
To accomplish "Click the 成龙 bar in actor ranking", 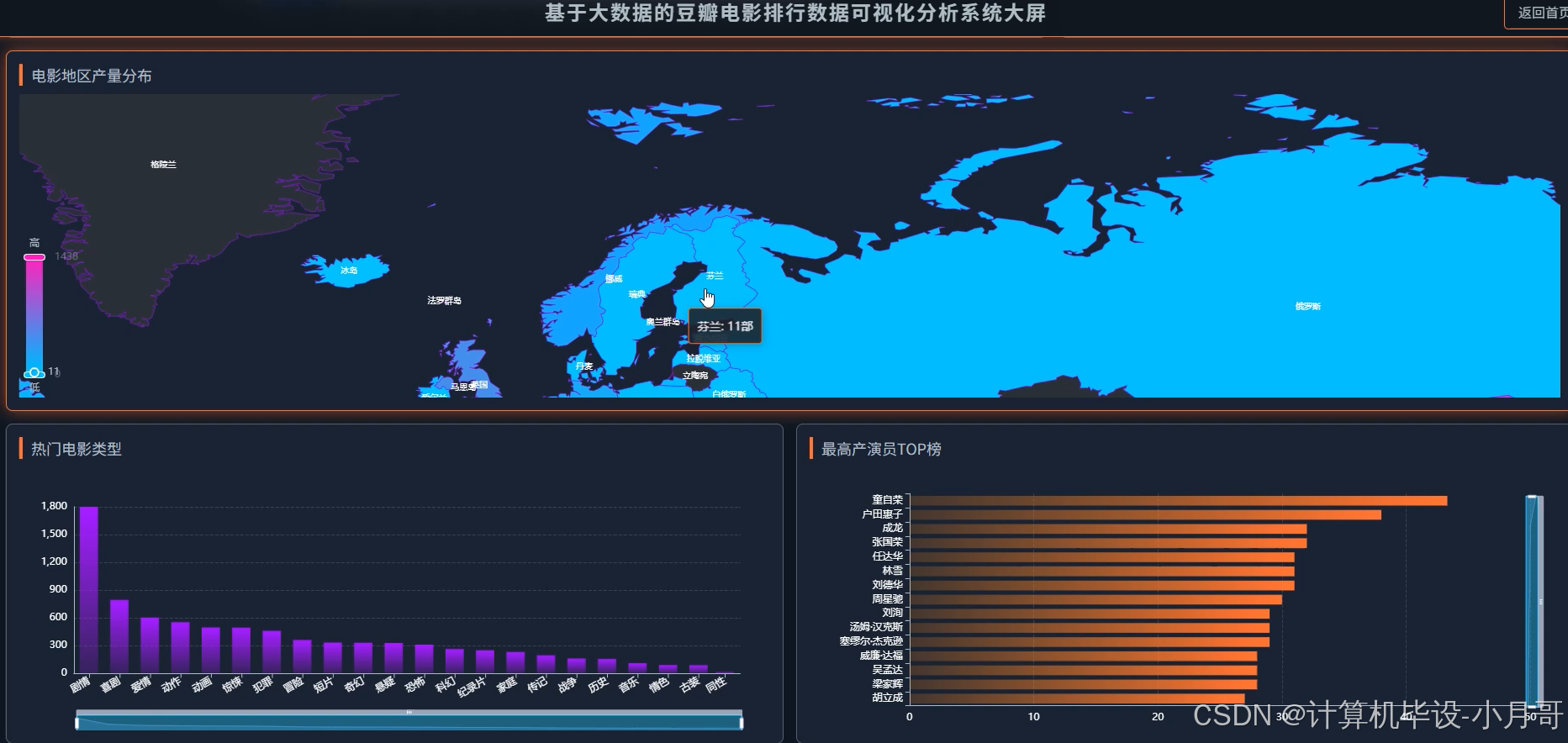I will [1109, 529].
